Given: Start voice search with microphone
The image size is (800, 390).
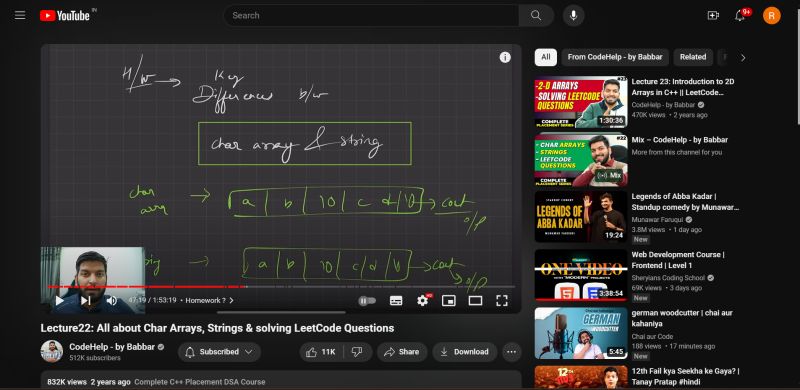Looking at the screenshot, I should 573,15.
